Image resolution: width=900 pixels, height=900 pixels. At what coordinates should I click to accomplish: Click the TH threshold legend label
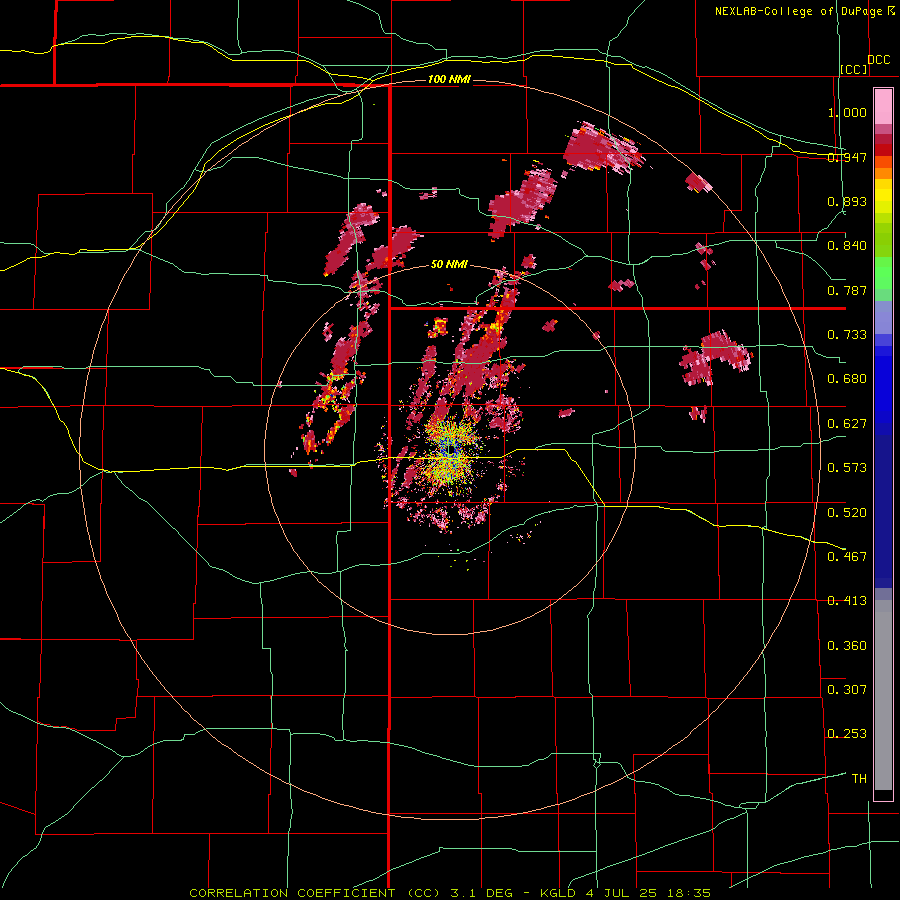[859, 778]
